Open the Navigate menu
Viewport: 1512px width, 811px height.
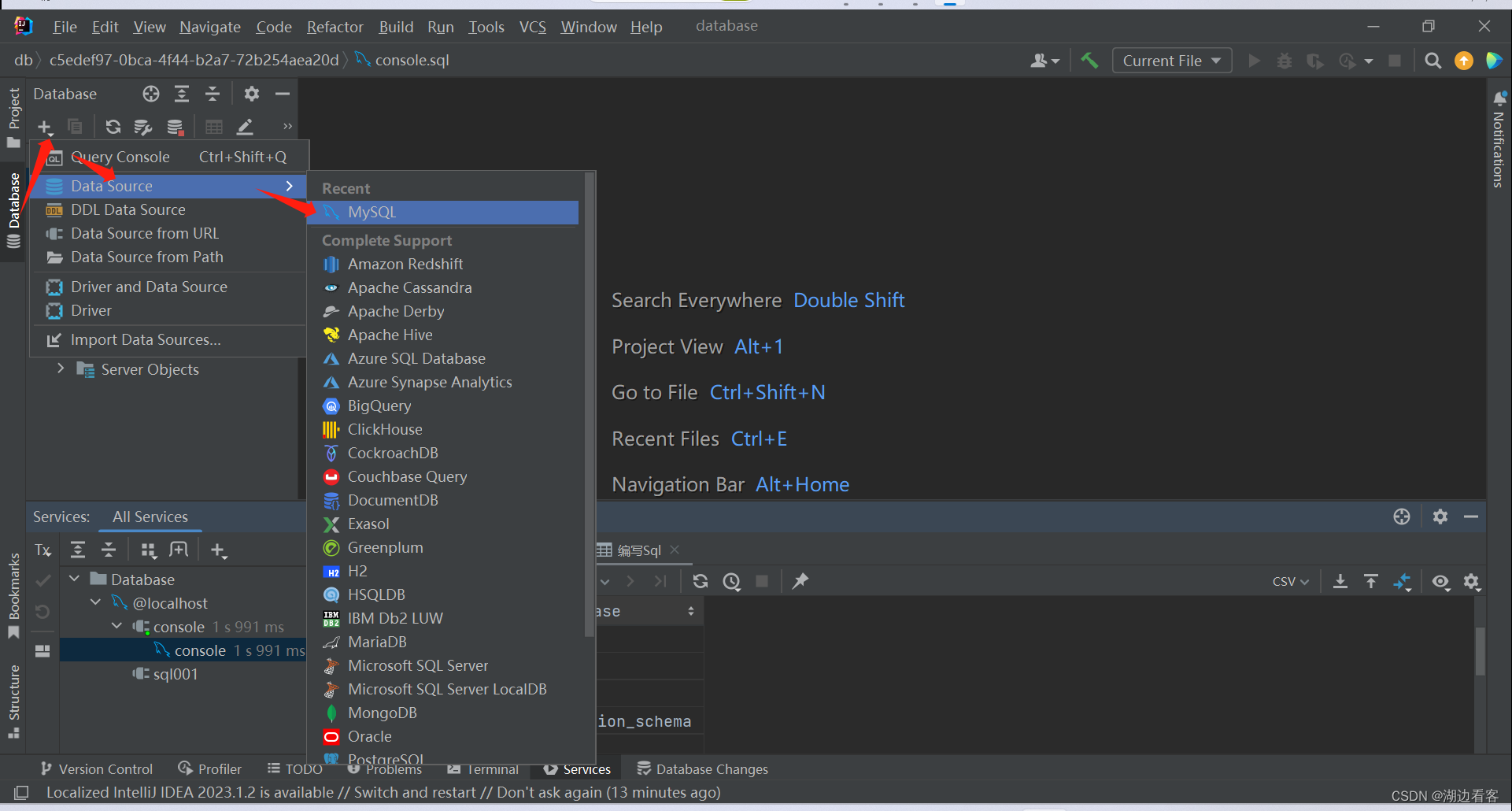210,27
